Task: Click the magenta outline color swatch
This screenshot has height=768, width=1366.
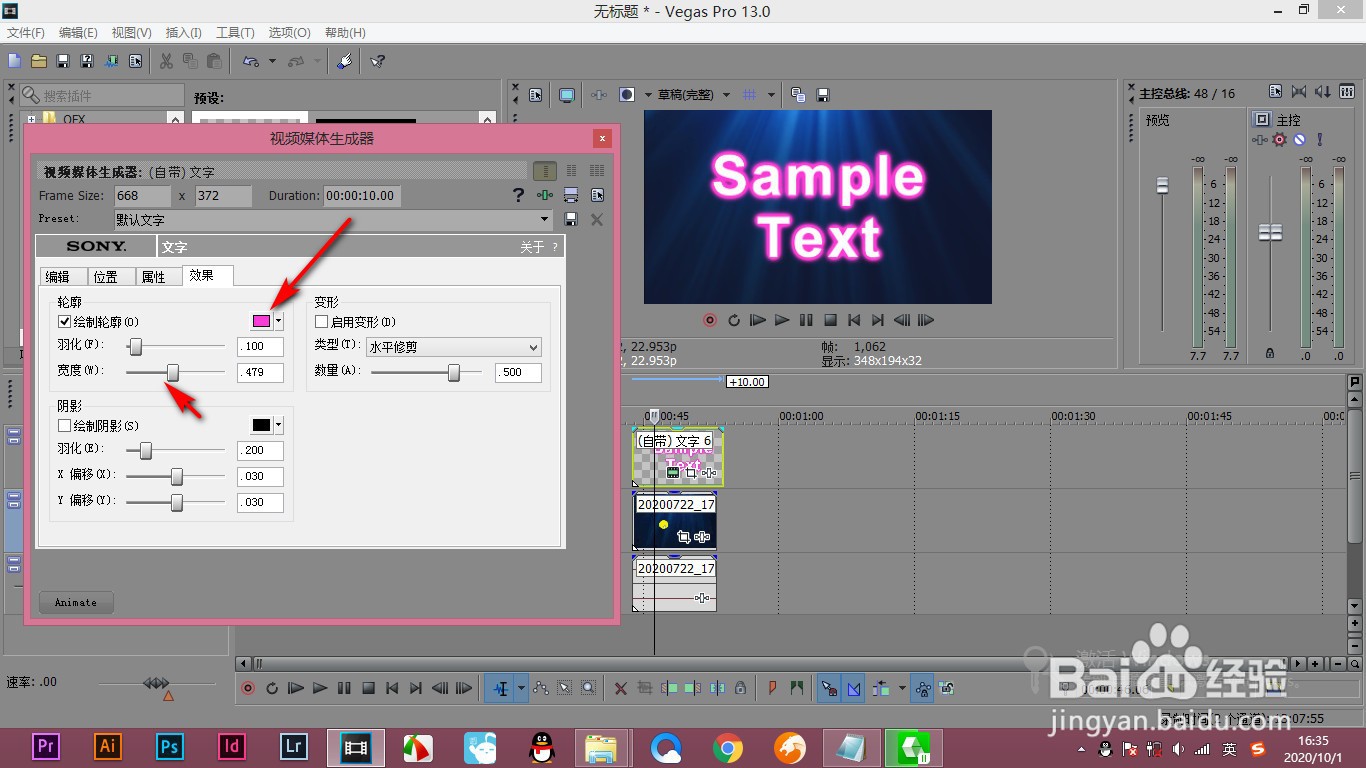Action: pos(261,321)
